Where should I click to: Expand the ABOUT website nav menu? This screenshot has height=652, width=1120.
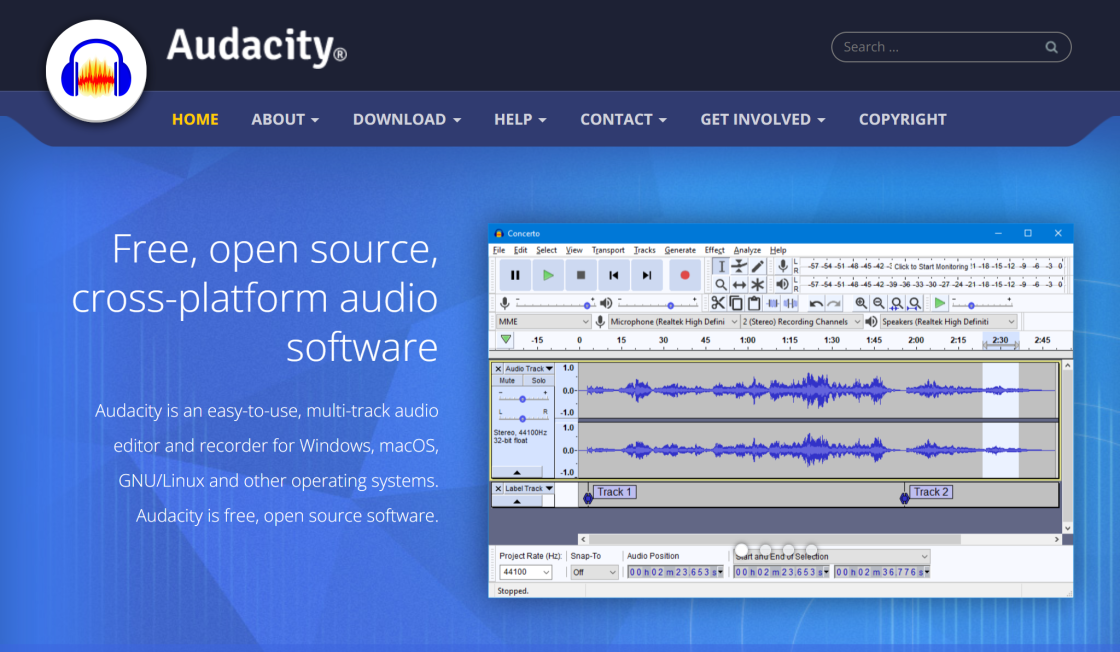[285, 119]
